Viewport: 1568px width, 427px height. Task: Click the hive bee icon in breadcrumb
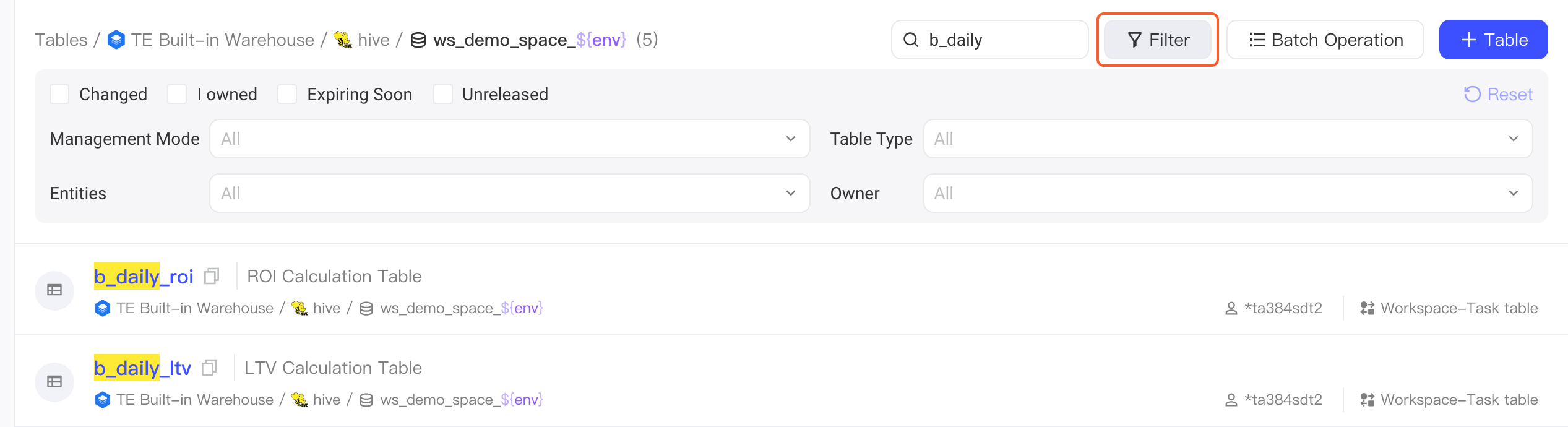coord(342,40)
